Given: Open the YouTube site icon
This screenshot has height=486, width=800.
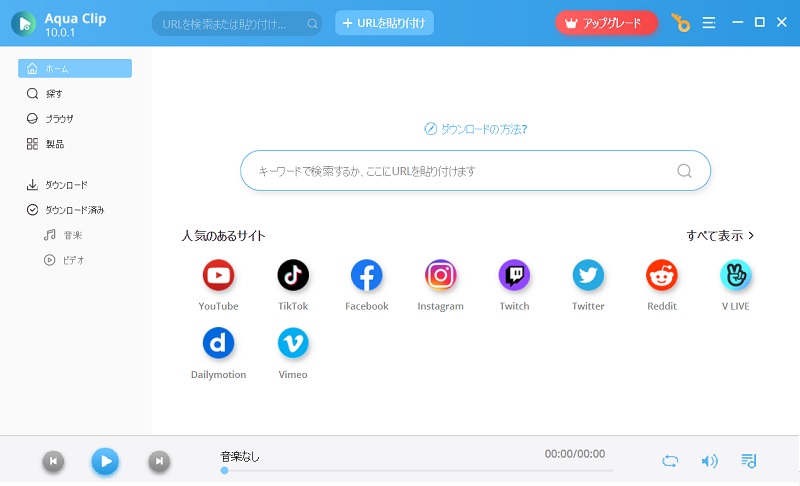Looking at the screenshot, I should click(x=218, y=275).
